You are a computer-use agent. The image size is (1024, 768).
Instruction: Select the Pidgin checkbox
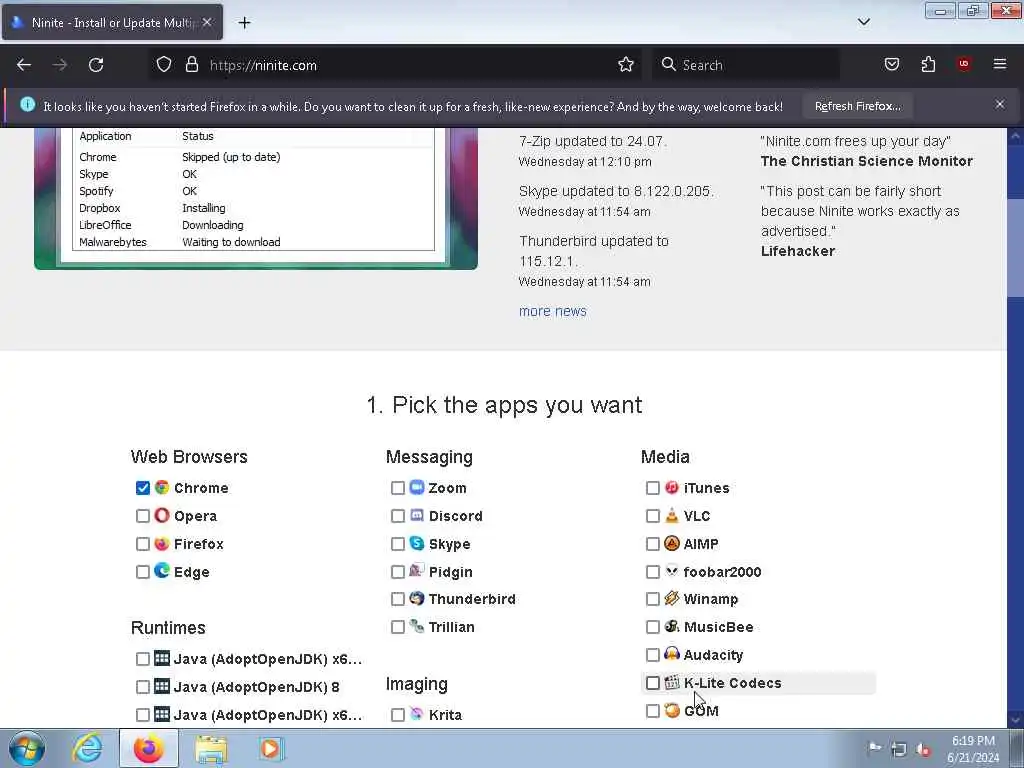click(397, 572)
